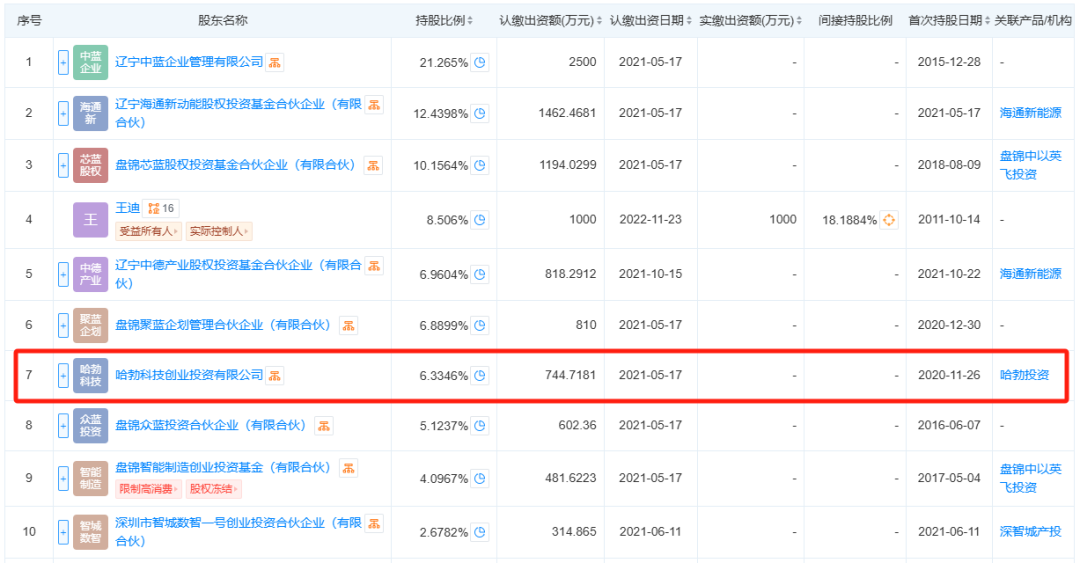This screenshot has height=563, width=1080.
Task: Expand row 9 盘锦智能制造 shareholder details
Action: pyautogui.click(x=63, y=478)
